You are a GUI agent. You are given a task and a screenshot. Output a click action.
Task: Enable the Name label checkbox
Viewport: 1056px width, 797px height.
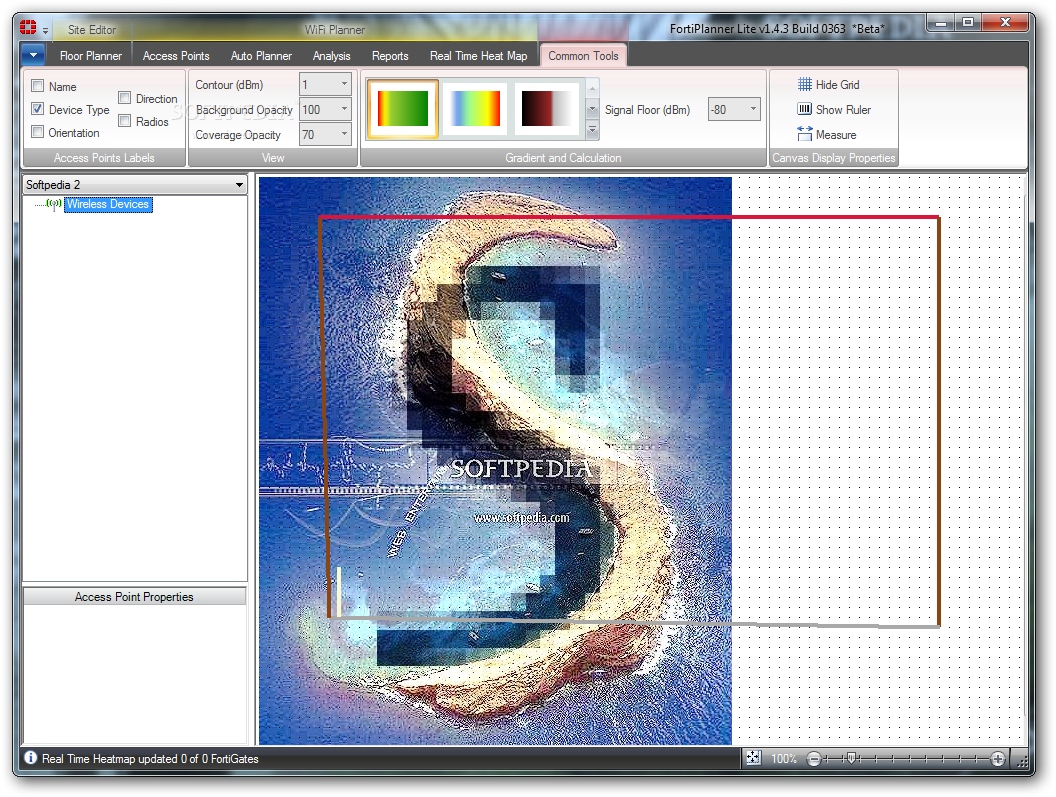coord(38,86)
